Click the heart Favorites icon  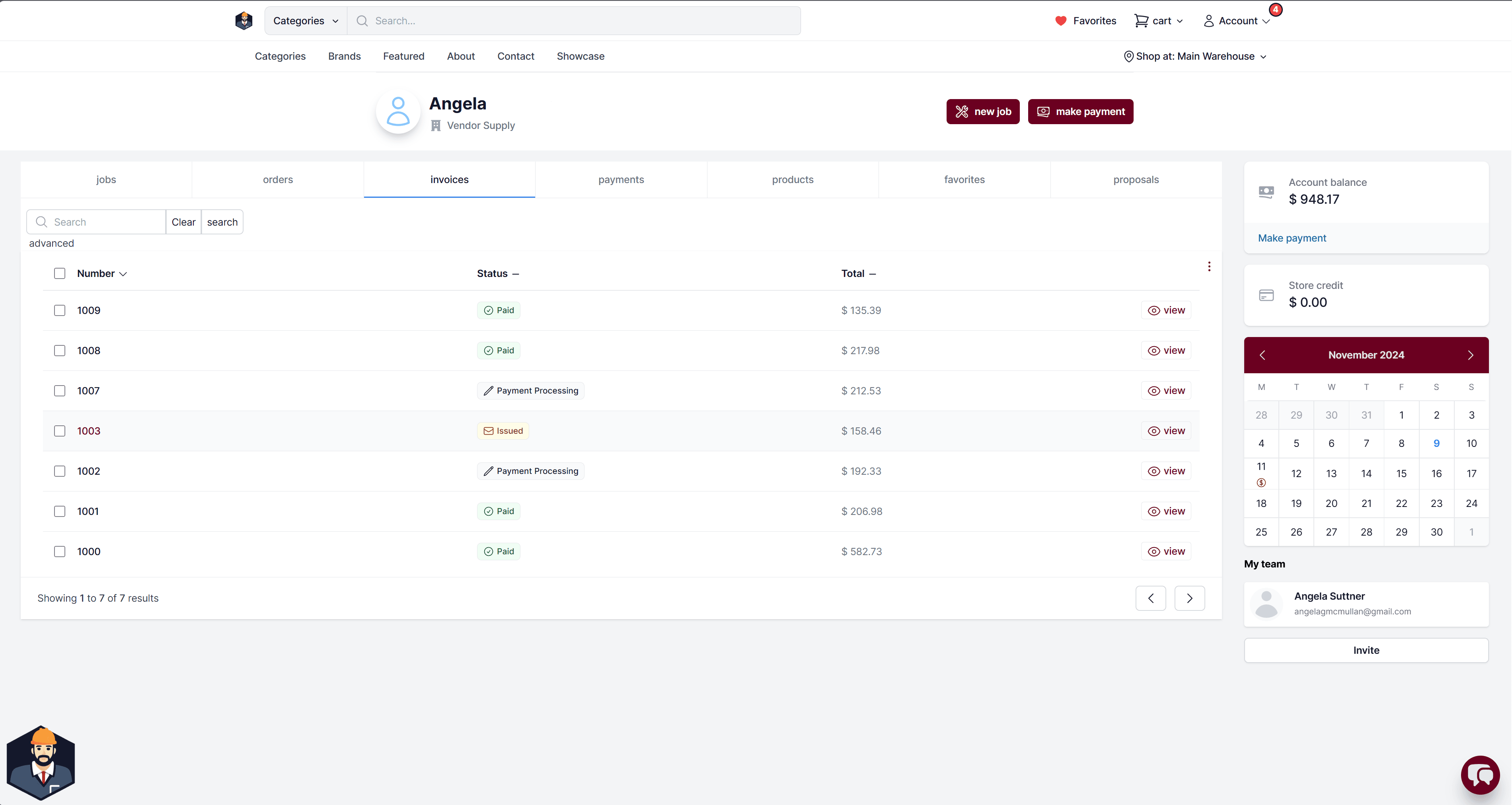pyautogui.click(x=1061, y=21)
